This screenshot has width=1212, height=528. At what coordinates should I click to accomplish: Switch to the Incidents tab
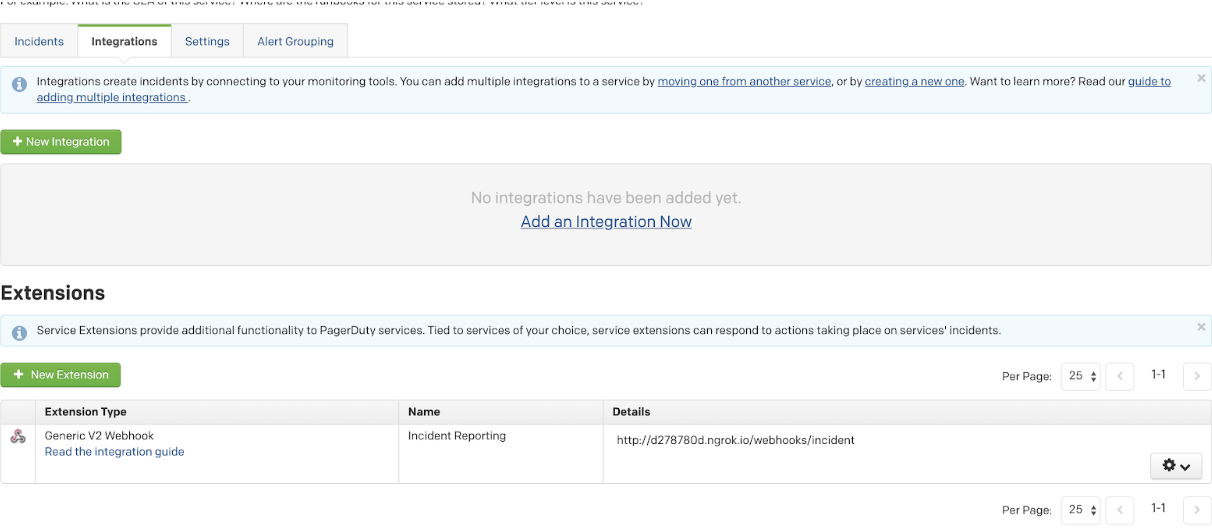pyautogui.click(x=39, y=41)
